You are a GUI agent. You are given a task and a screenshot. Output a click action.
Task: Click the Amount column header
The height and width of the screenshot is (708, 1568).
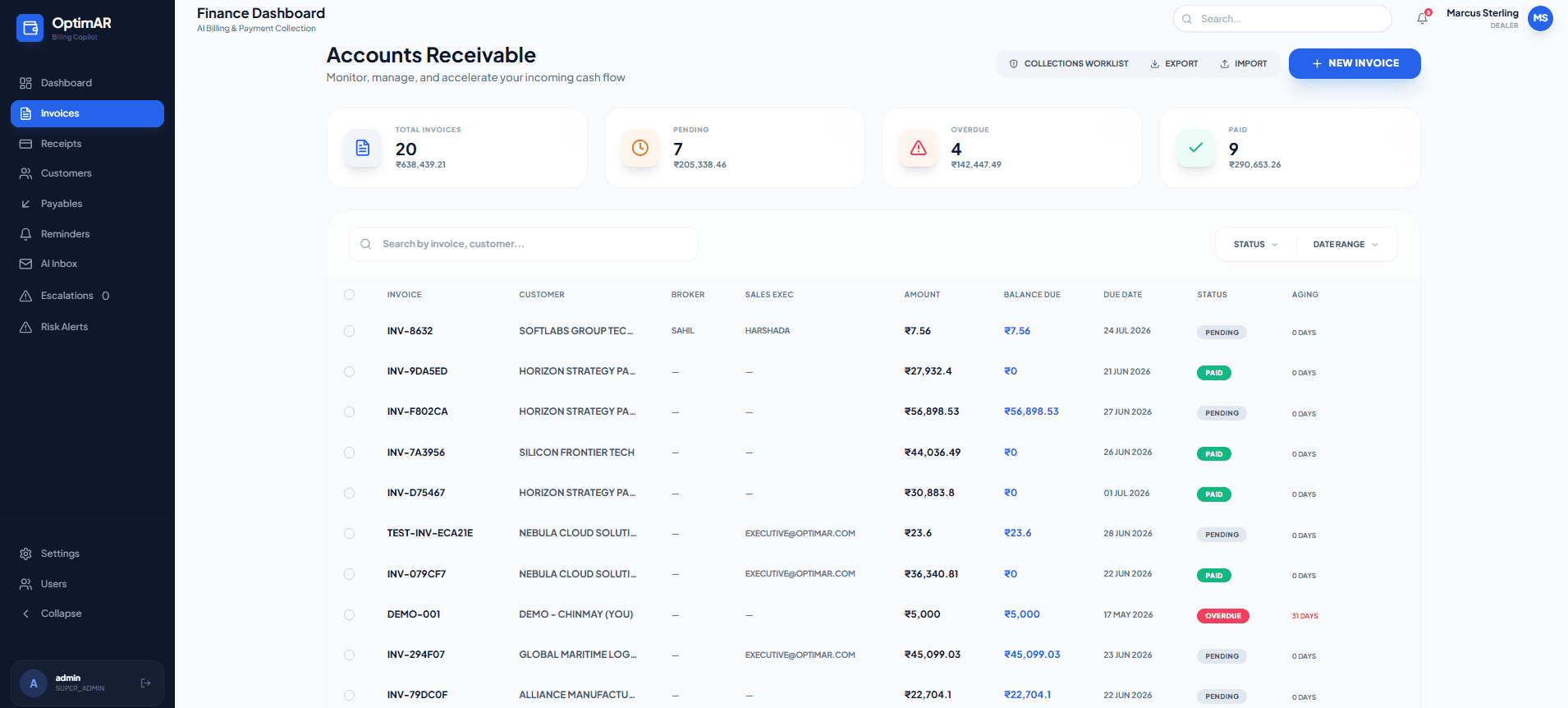click(922, 295)
